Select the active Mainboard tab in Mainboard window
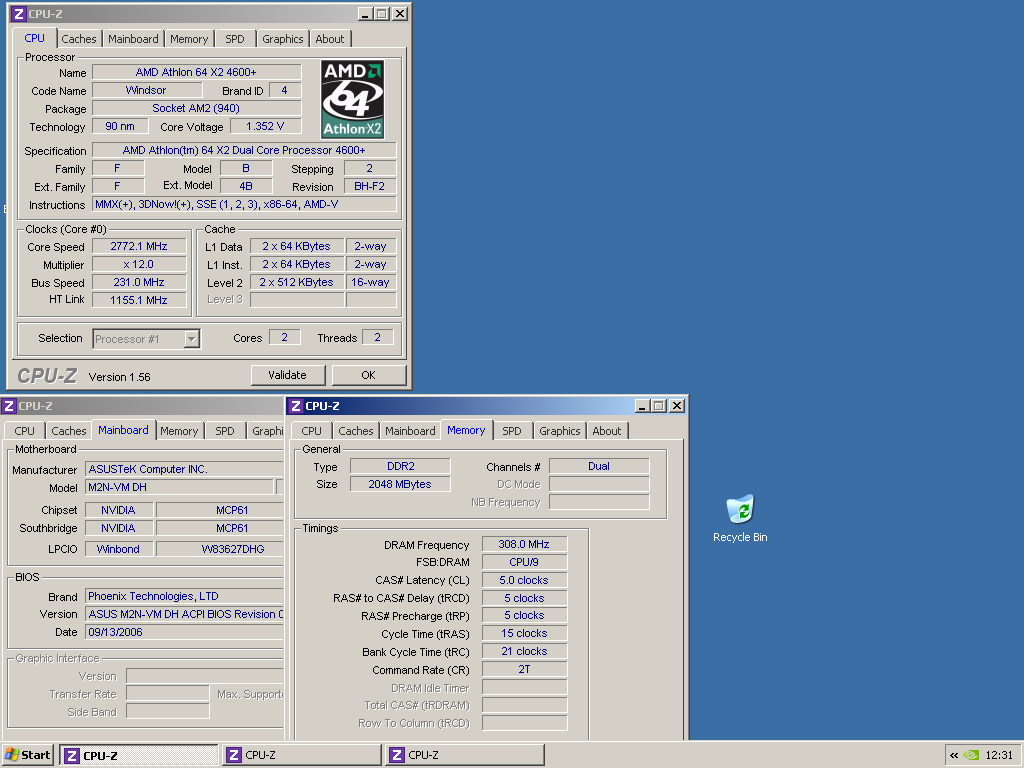 click(x=123, y=430)
